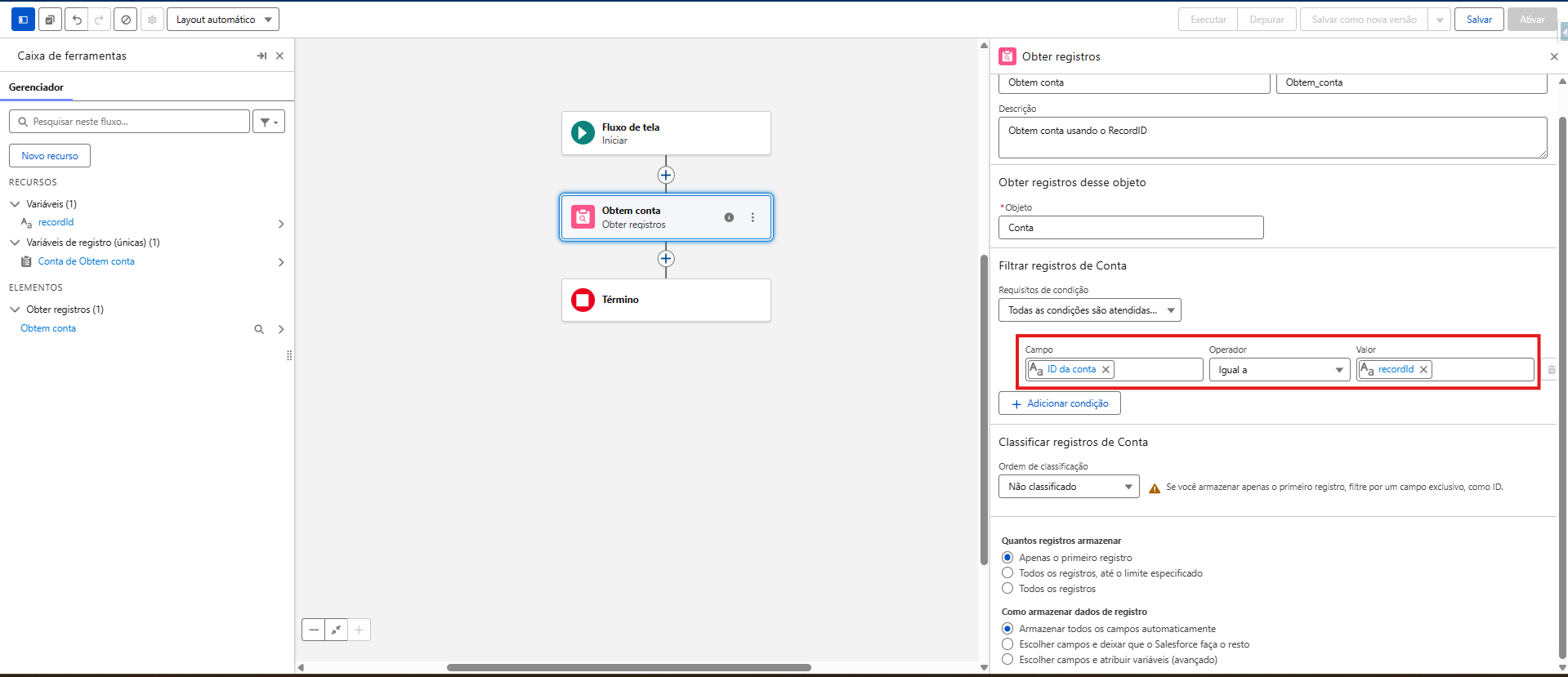
Task: Collapse the Obter registros (1) section
Action: click(x=15, y=310)
